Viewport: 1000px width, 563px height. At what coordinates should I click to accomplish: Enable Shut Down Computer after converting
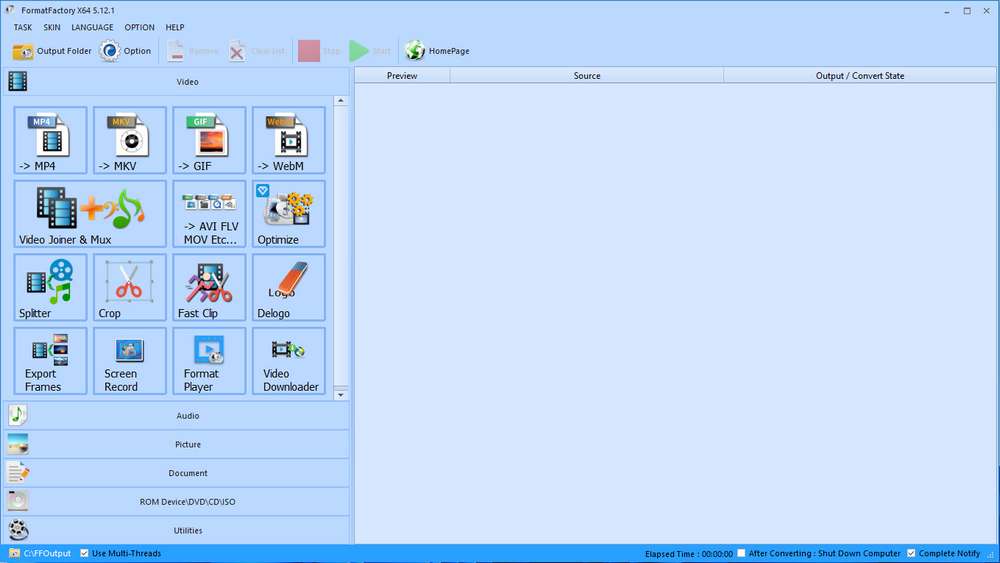click(741, 553)
